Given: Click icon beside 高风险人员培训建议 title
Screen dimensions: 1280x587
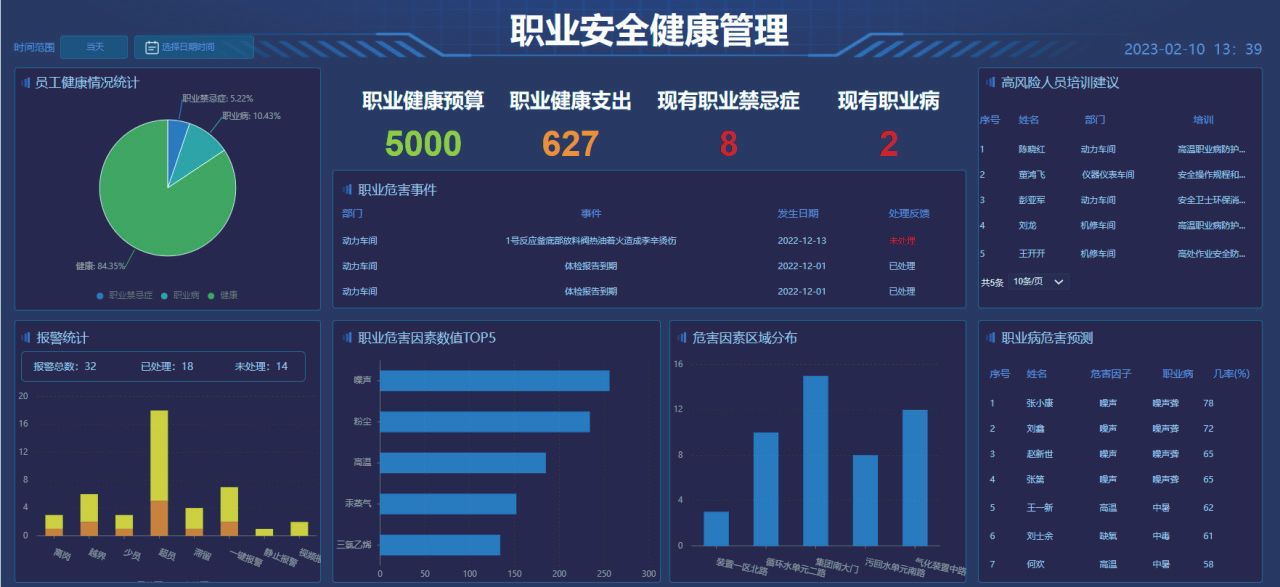Looking at the screenshot, I should click(991, 83).
